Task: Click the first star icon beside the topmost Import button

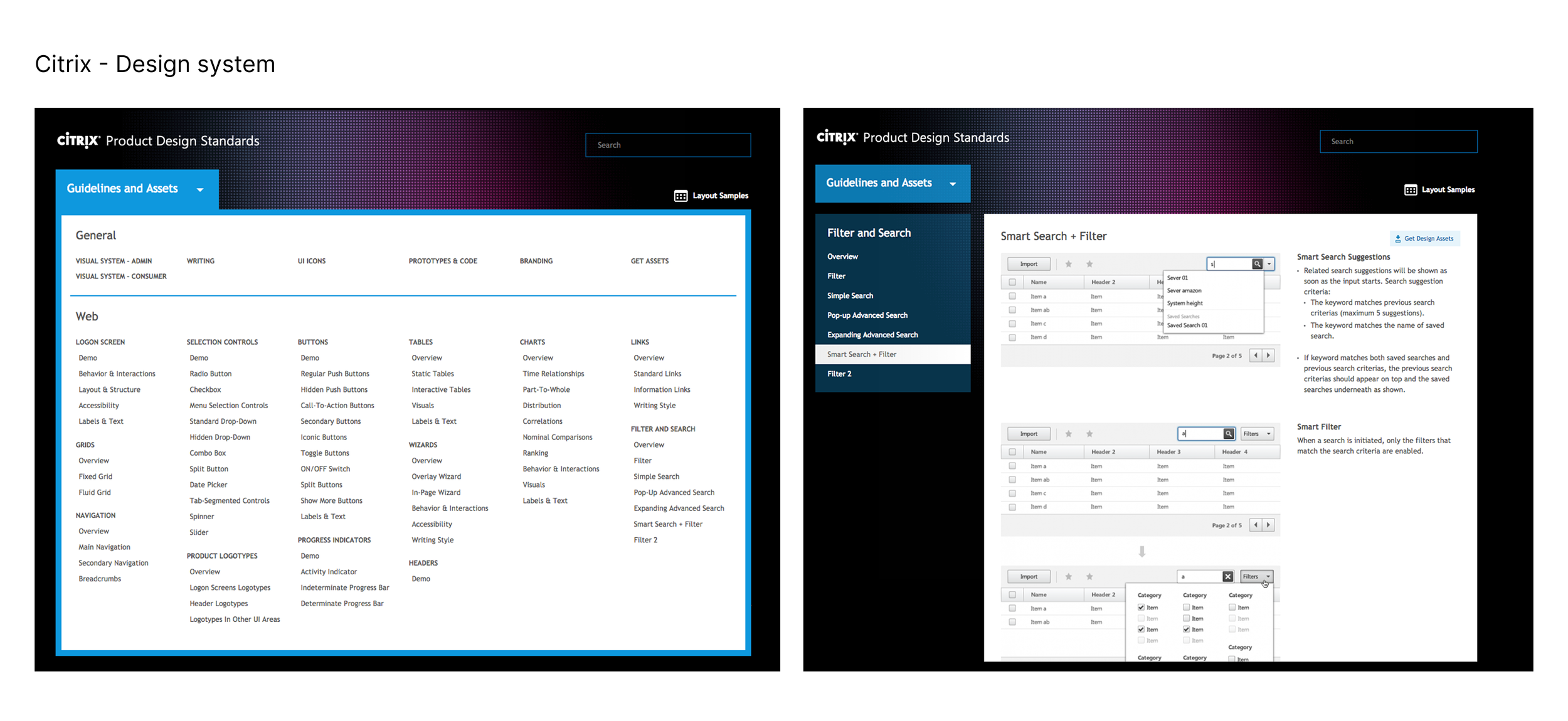Action: click(x=1069, y=264)
